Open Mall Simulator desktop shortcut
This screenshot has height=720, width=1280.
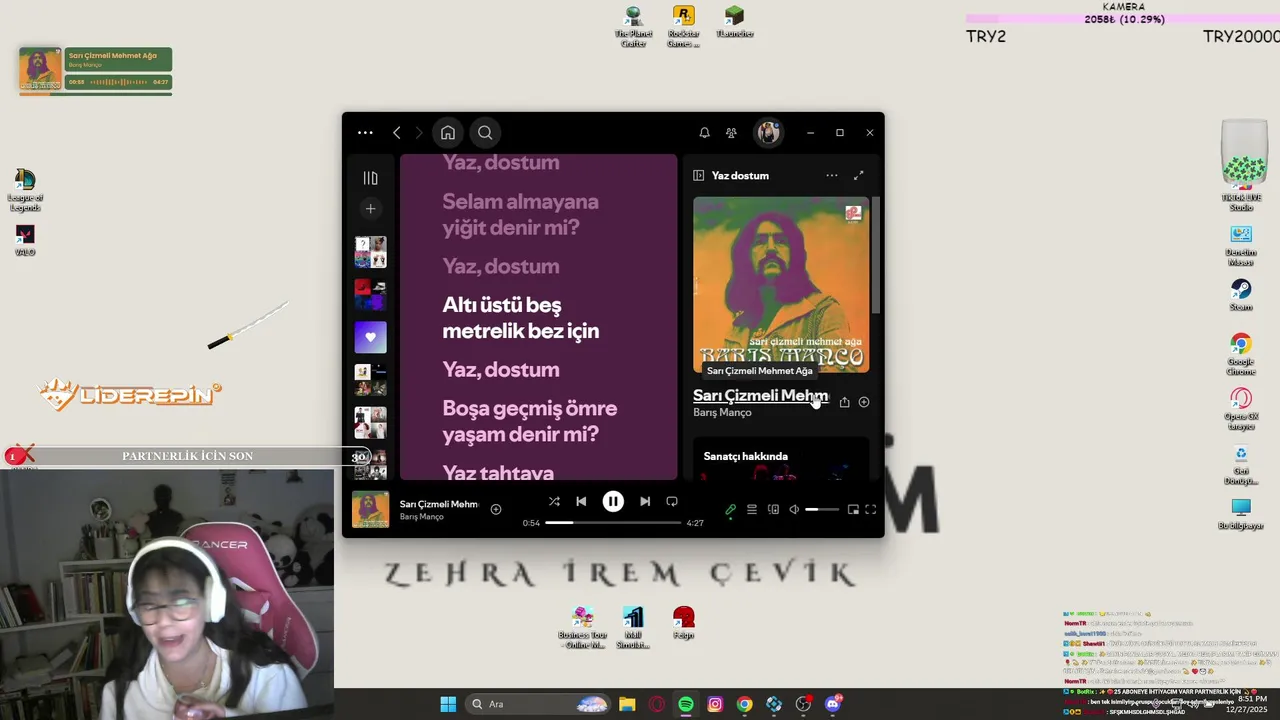632,627
